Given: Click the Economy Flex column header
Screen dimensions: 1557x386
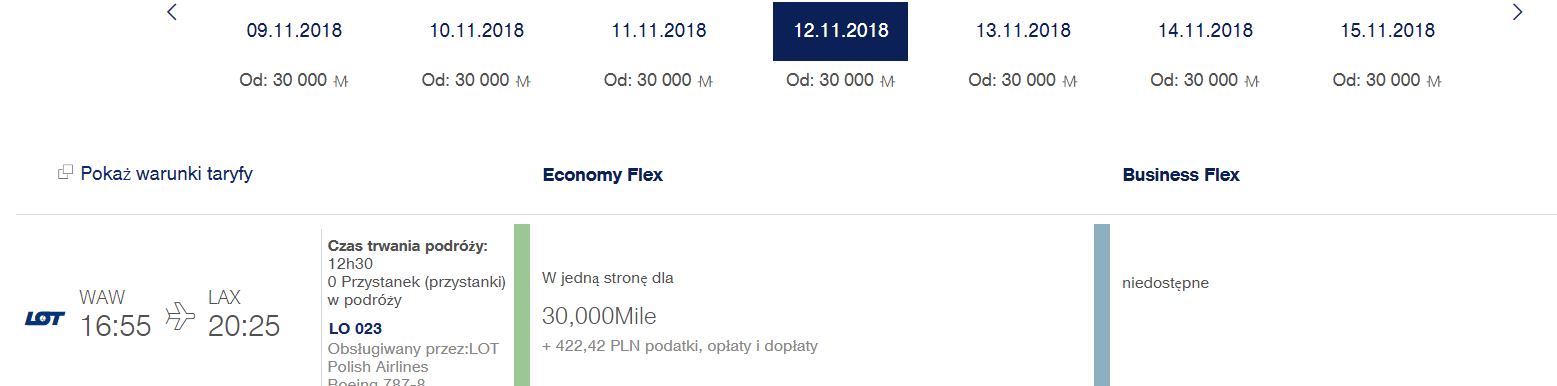Looking at the screenshot, I should (602, 175).
